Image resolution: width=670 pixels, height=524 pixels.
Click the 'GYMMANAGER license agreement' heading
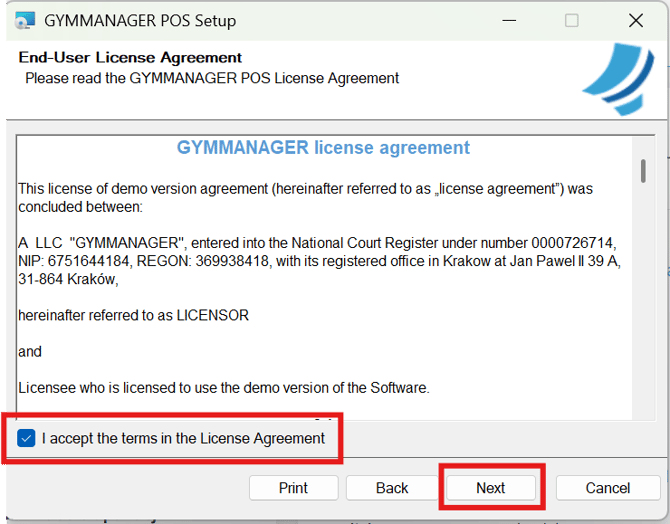(323, 148)
